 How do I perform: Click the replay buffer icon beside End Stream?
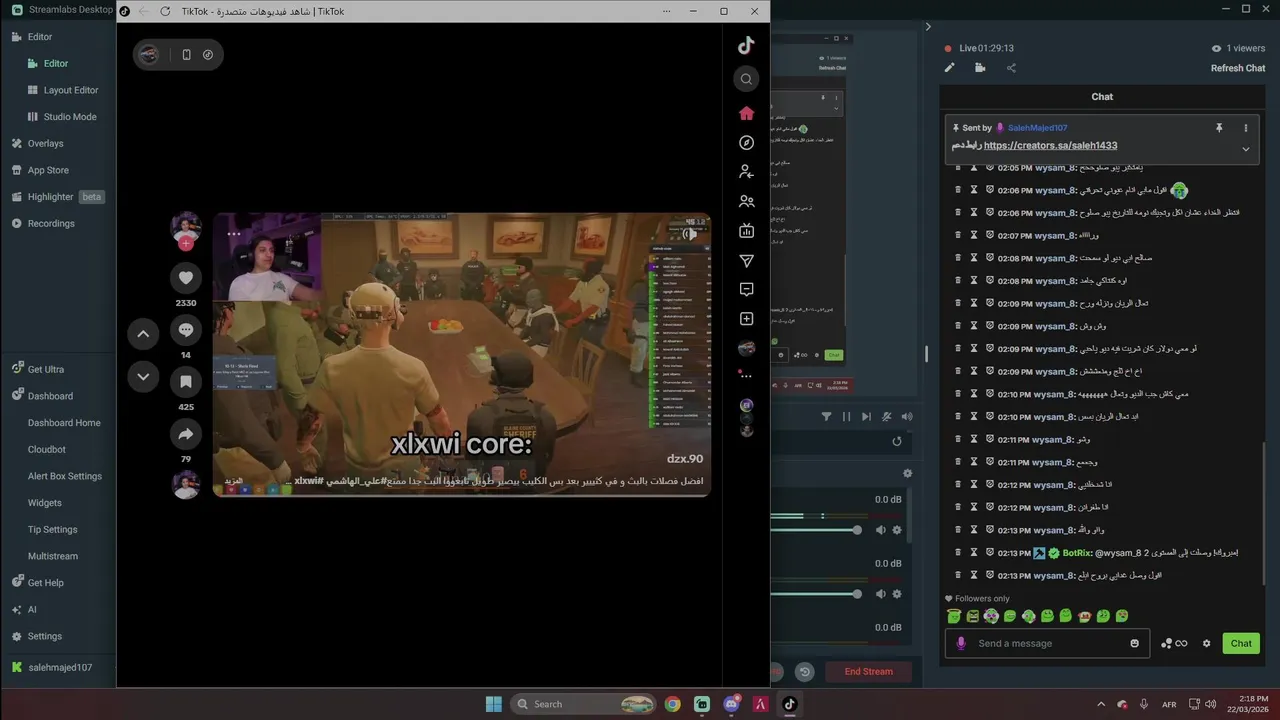(x=805, y=672)
